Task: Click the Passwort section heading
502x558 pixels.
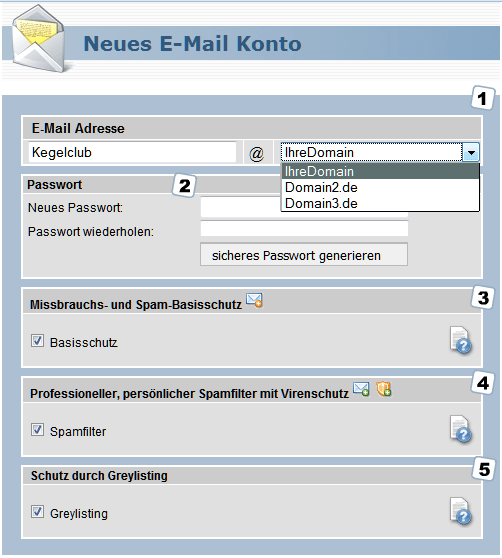Action: [54, 185]
